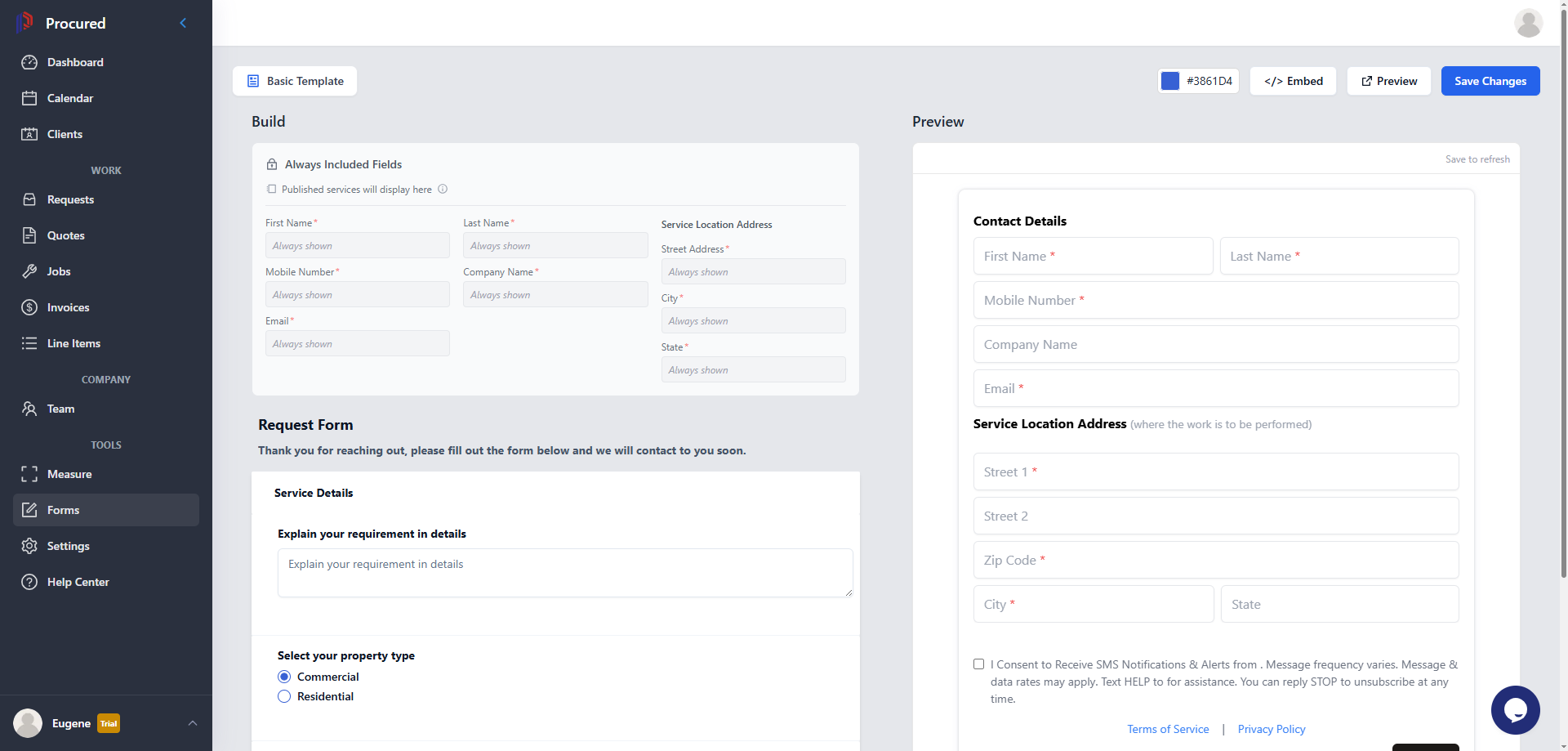Viewport: 1568px width, 751px height.
Task: Open the Terms of Service link
Action: tap(1168, 729)
